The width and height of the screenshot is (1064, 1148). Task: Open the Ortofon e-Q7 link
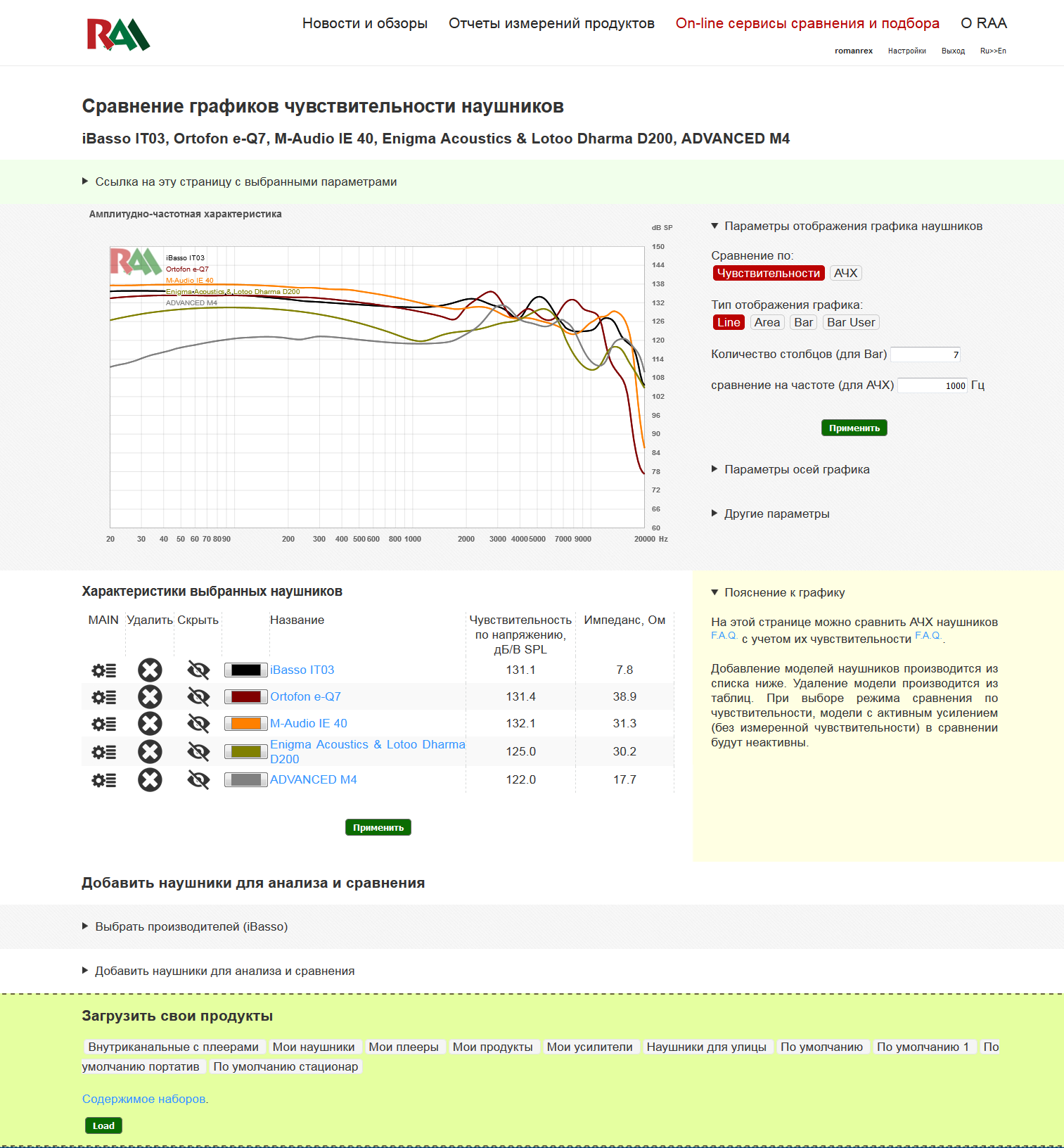306,696
